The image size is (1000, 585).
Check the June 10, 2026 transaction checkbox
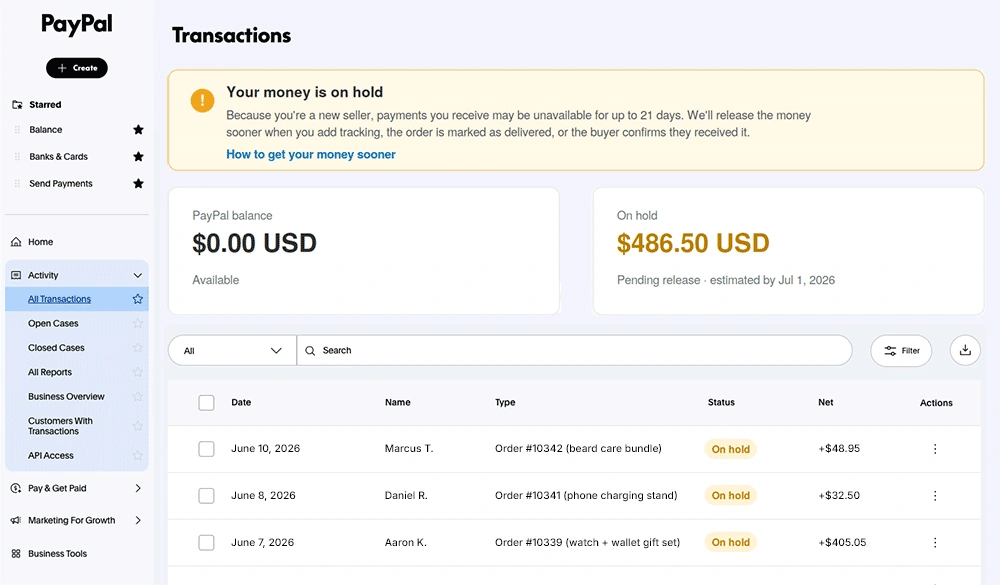(206, 449)
